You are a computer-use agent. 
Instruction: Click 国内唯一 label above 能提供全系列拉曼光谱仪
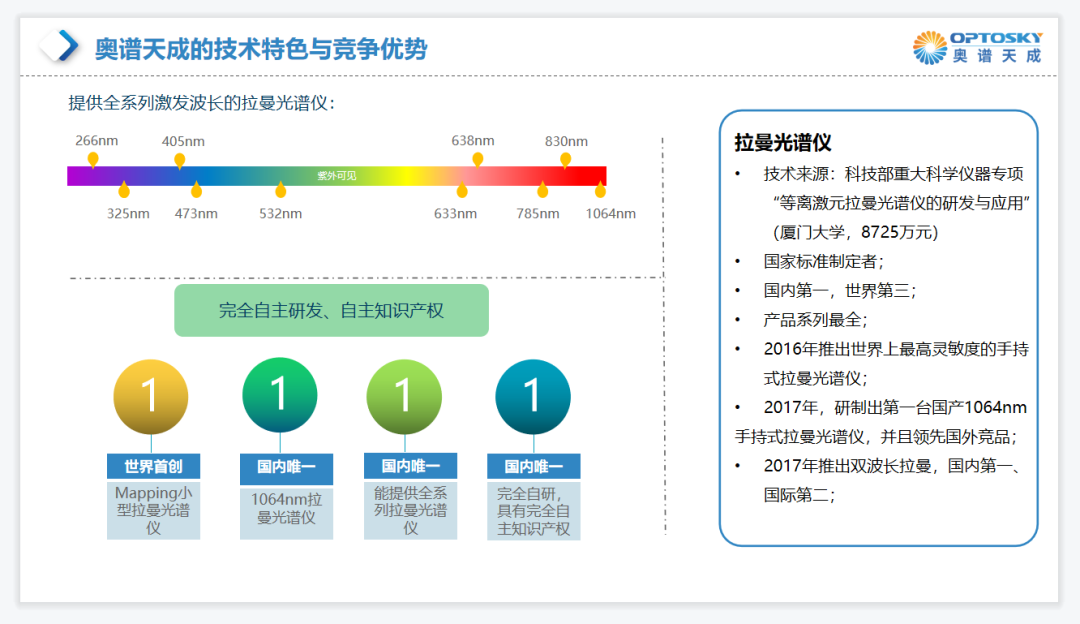pyautogui.click(x=411, y=466)
